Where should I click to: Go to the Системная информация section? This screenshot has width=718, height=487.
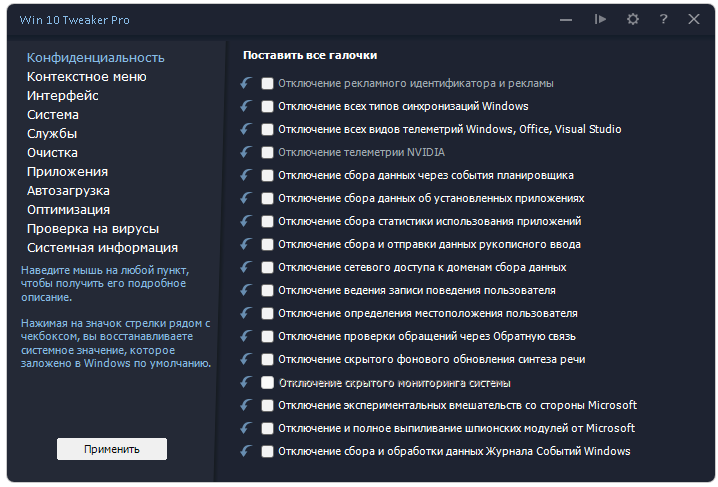click(103, 248)
